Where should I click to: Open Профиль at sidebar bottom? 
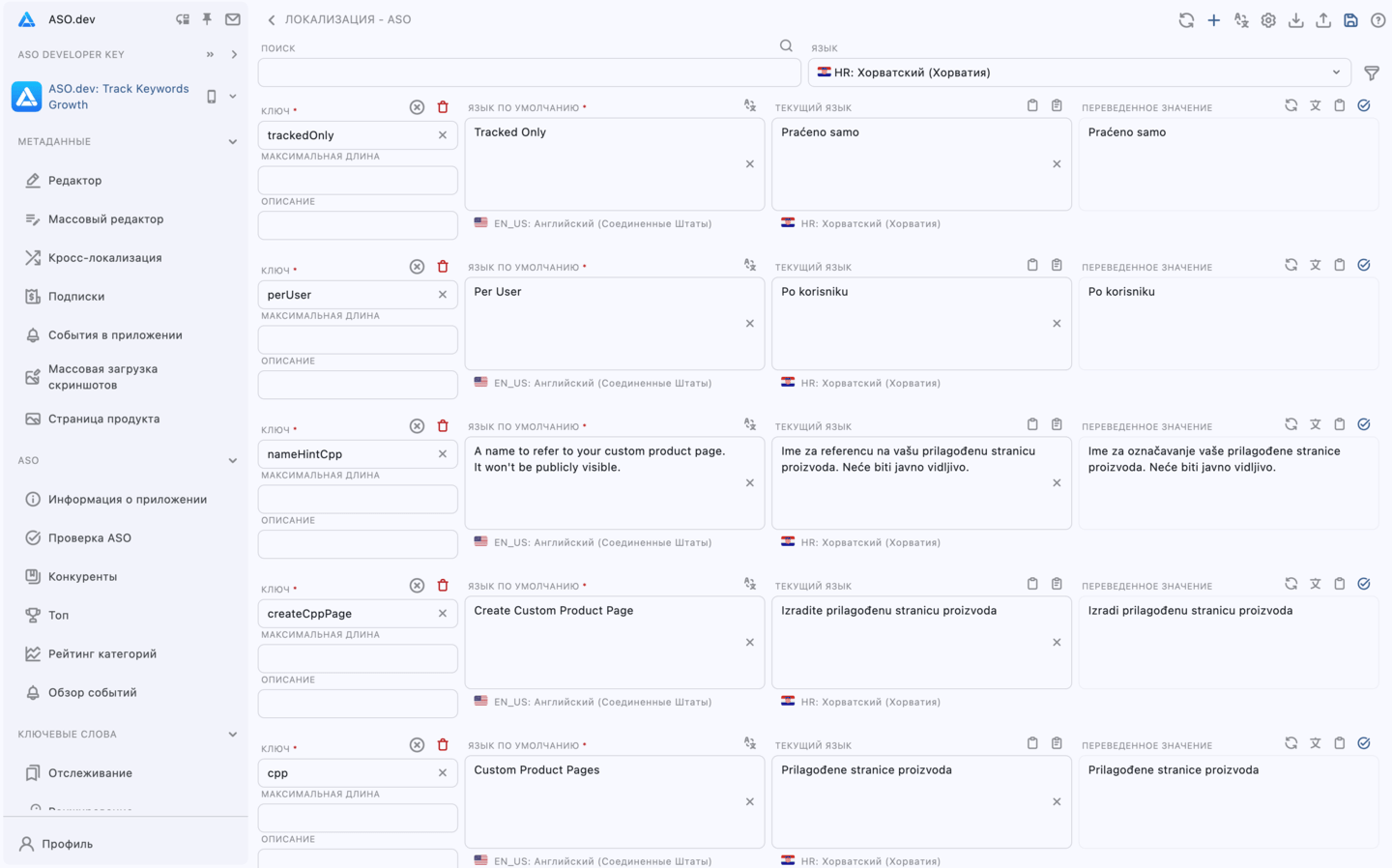coord(68,844)
